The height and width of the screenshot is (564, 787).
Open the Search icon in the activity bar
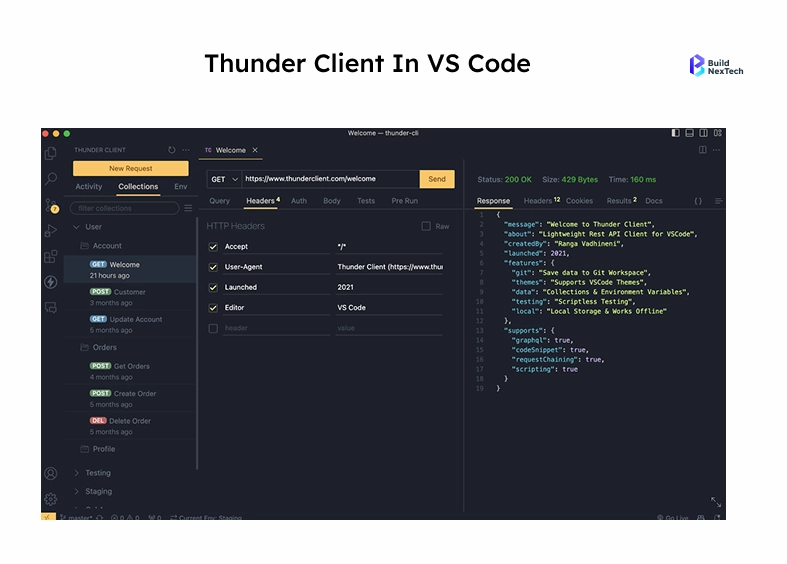[x=51, y=179]
